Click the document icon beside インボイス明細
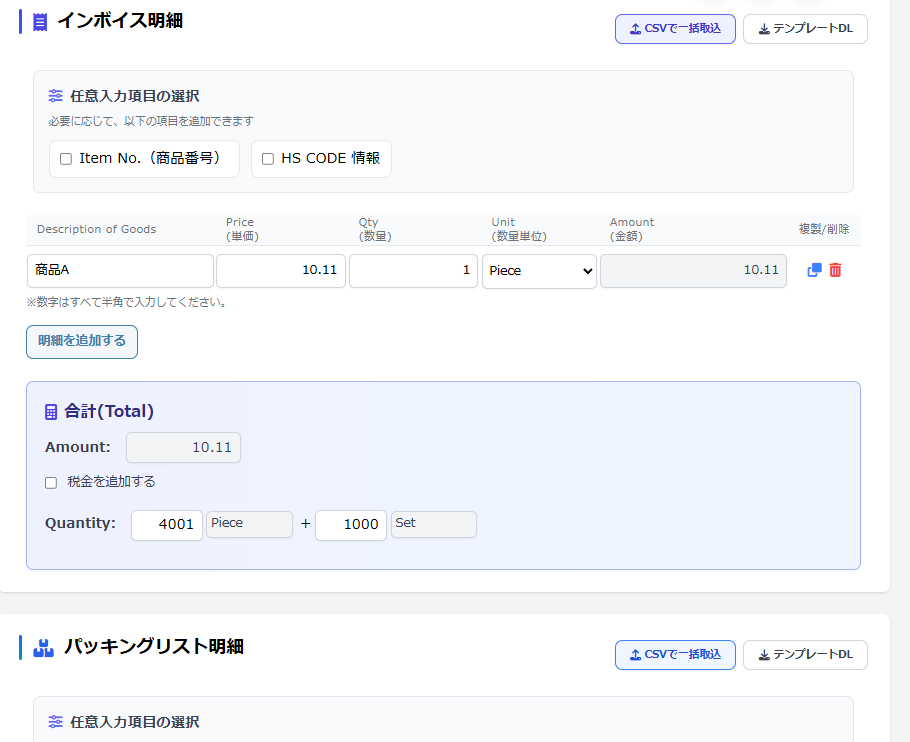The height and width of the screenshot is (742, 910). point(38,21)
